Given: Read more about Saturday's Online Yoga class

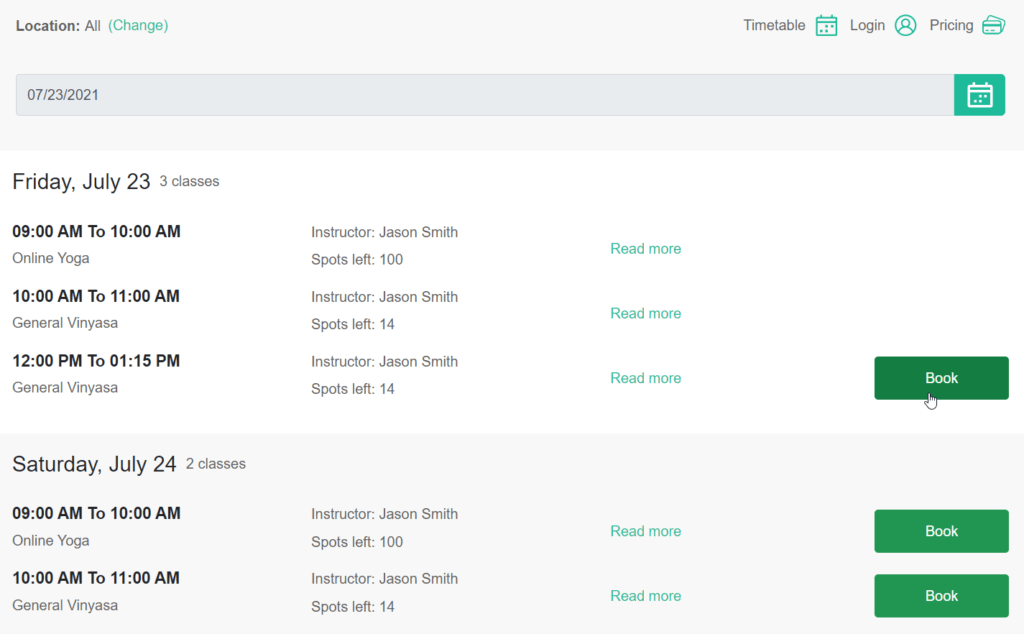Looking at the screenshot, I should point(645,530).
